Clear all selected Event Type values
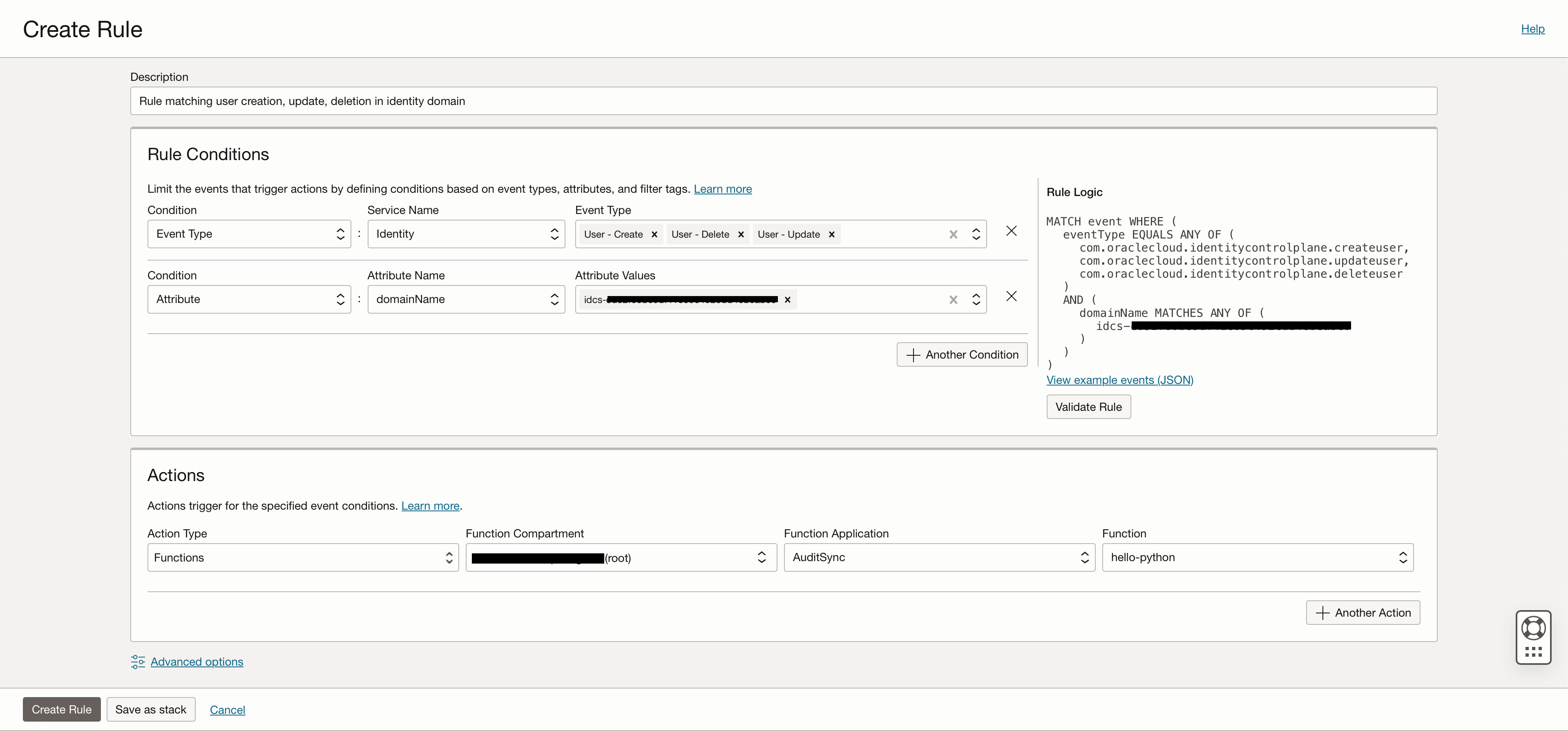This screenshot has height=731, width=1568. 953,234
